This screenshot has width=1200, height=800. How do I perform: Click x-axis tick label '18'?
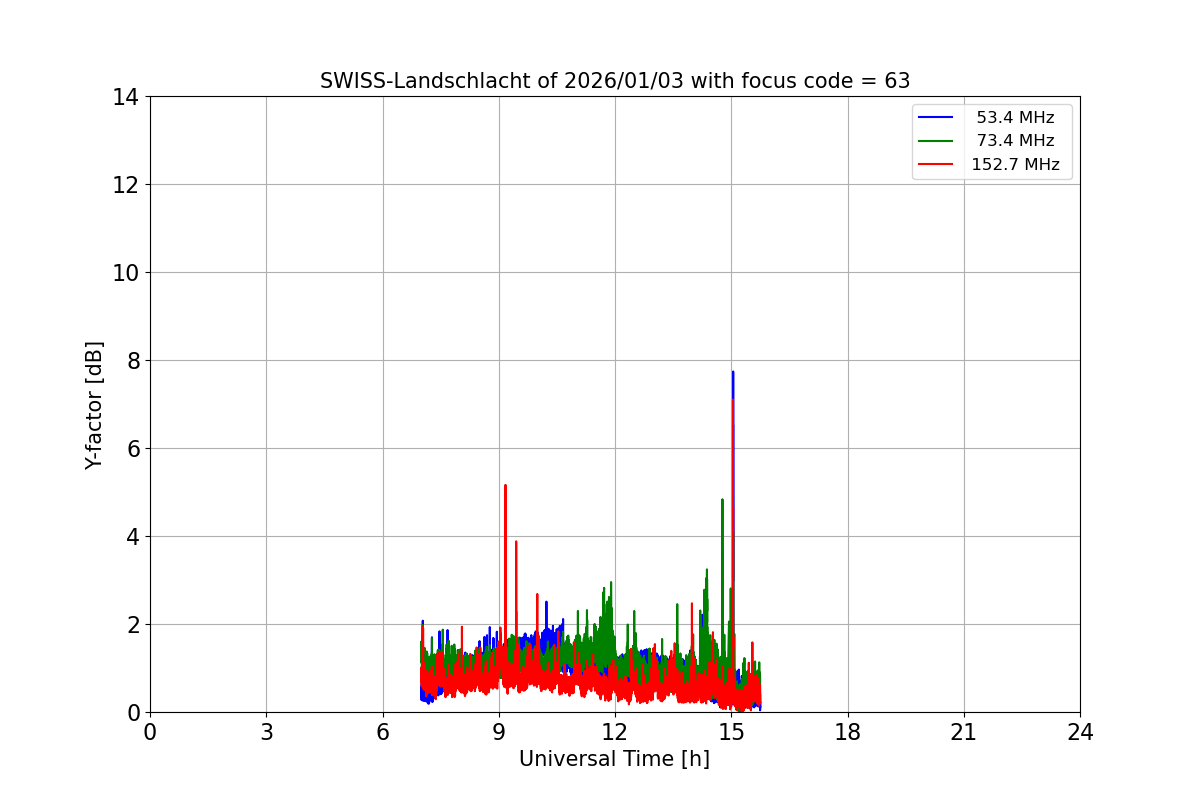(848, 732)
